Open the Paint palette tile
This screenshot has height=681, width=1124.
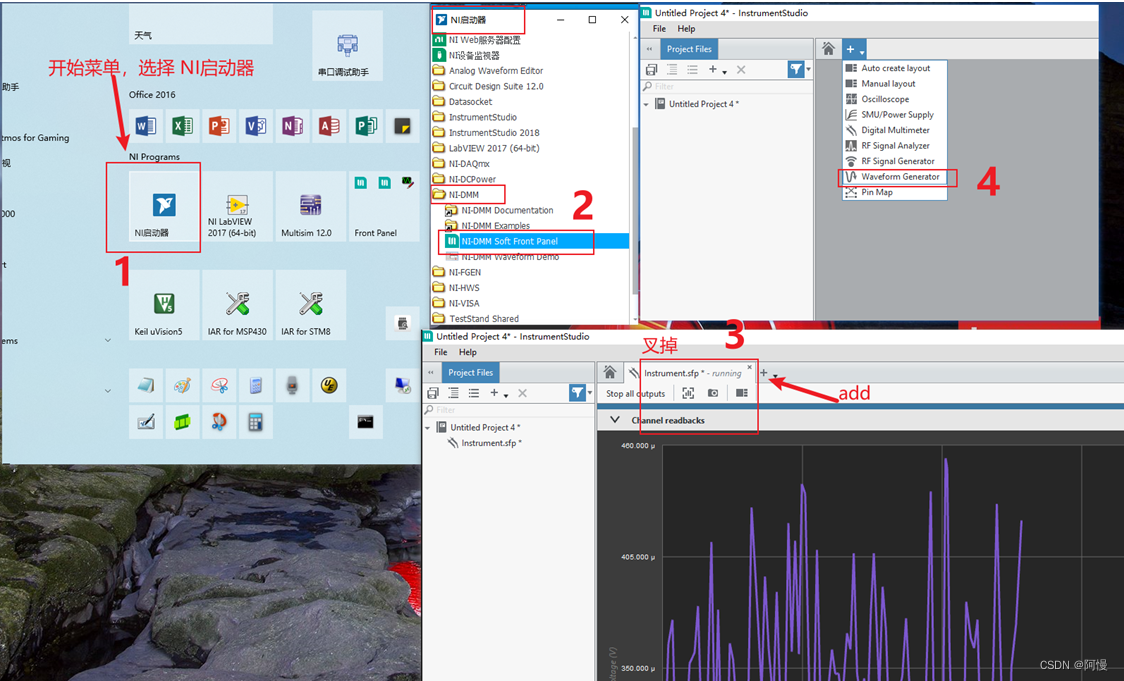click(183, 386)
